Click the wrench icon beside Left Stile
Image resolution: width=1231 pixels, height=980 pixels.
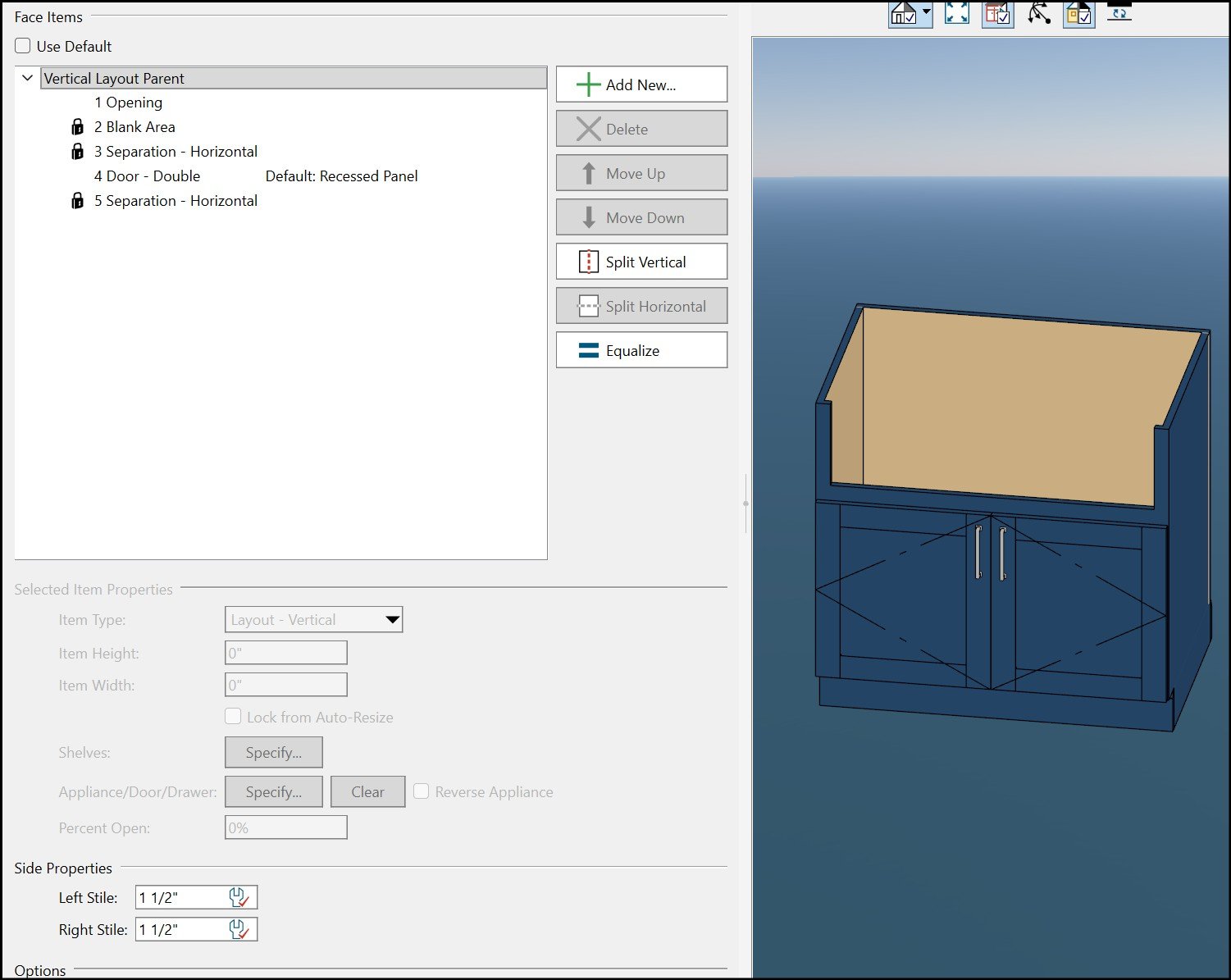(239, 897)
